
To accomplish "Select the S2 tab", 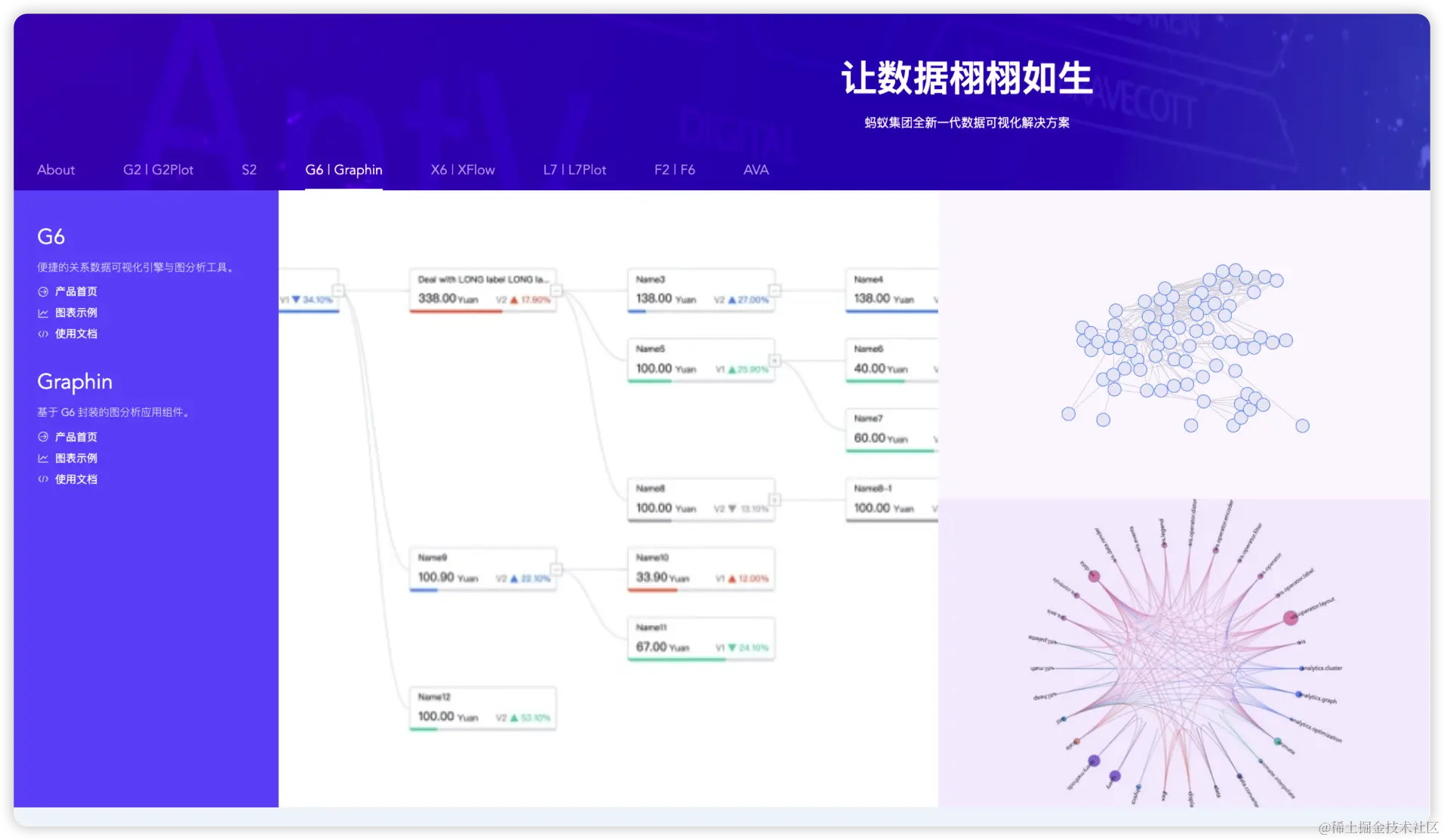I will point(249,170).
